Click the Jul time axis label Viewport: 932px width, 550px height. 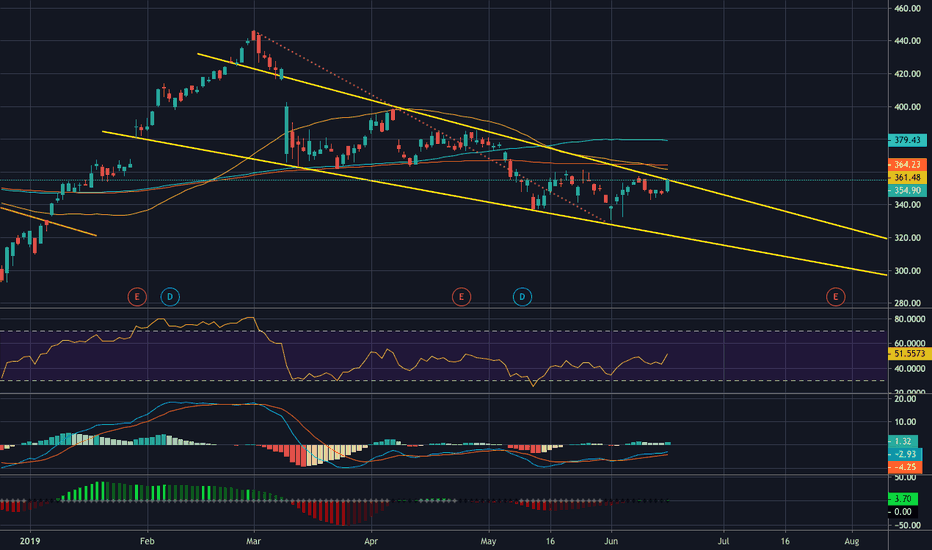(723, 541)
